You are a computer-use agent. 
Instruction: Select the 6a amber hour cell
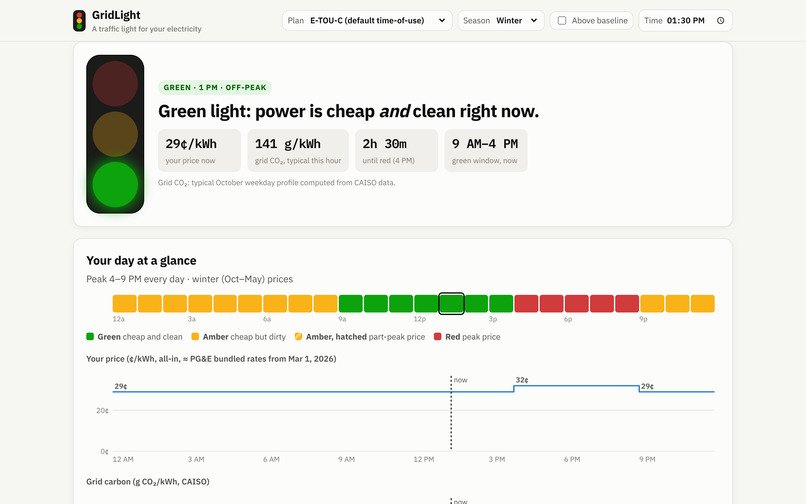pos(275,303)
